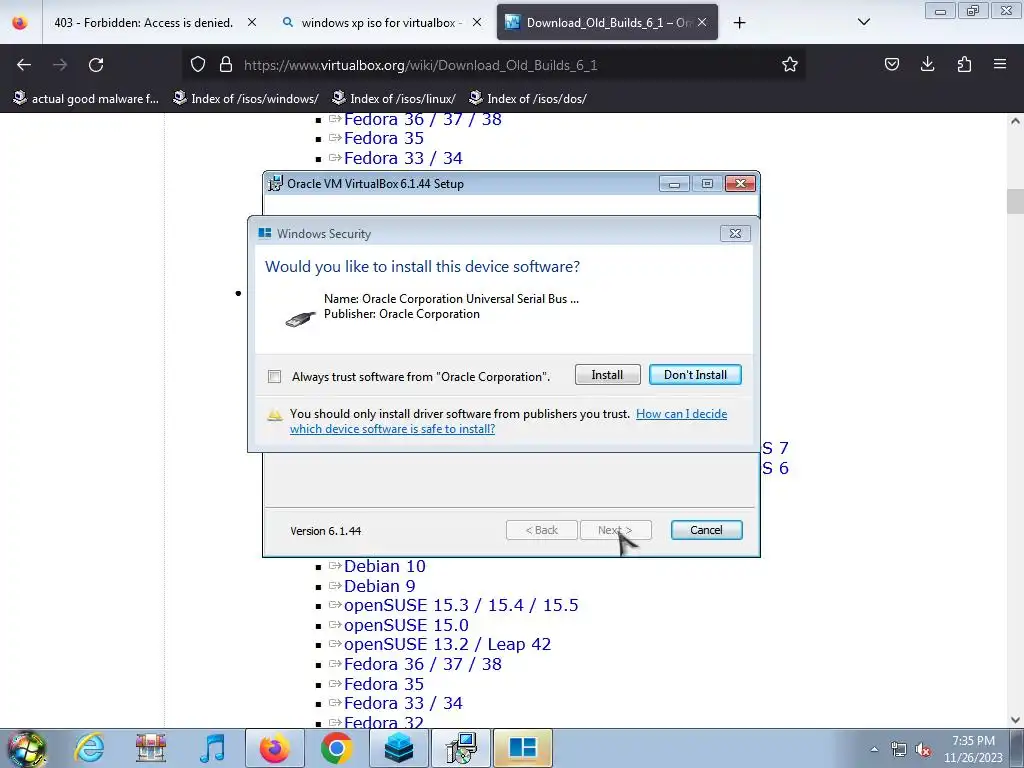
Task: Open openSUSE 13.2 / Leap 42 link
Action: pyautogui.click(x=447, y=645)
